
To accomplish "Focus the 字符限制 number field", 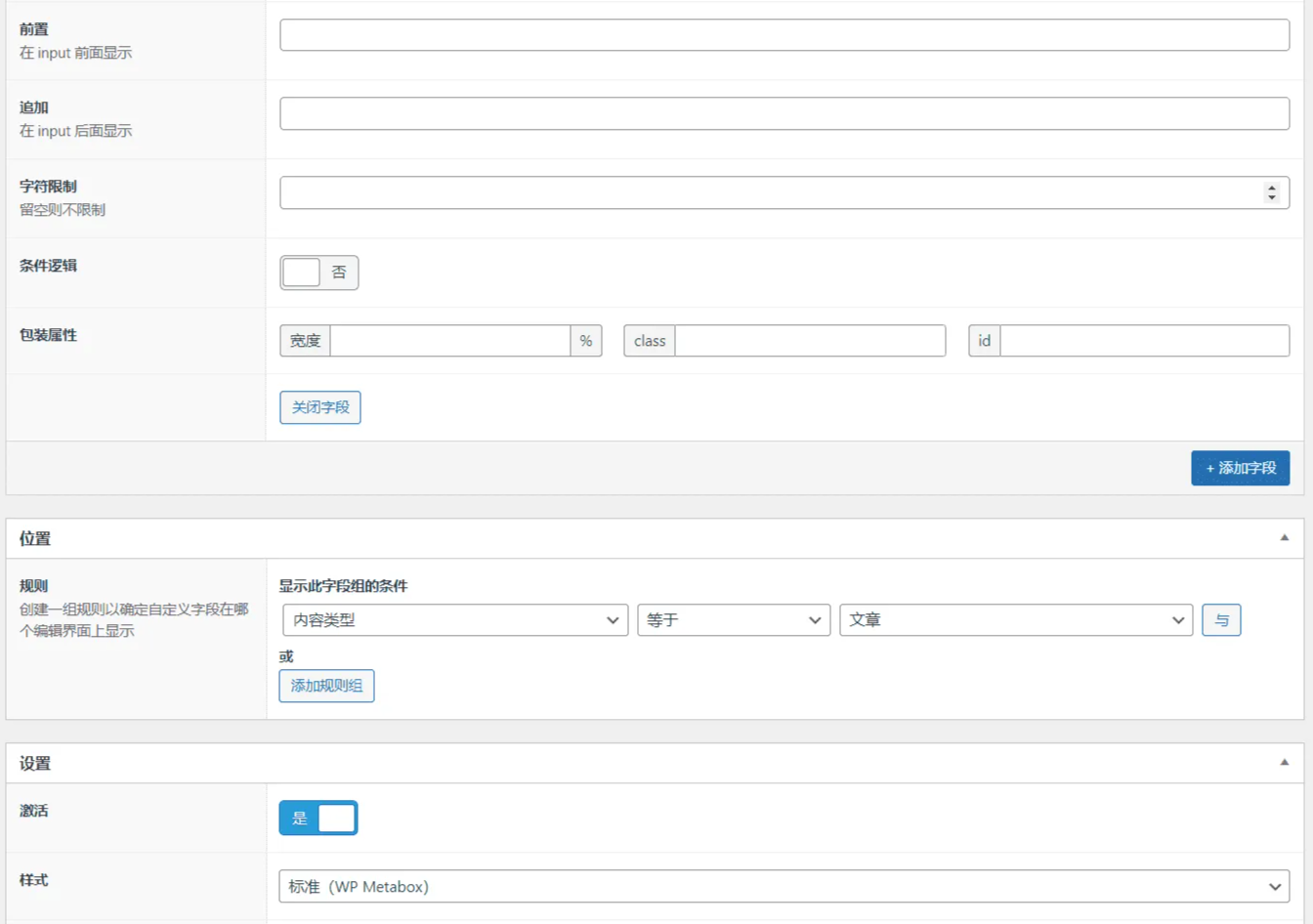I will (x=784, y=192).
